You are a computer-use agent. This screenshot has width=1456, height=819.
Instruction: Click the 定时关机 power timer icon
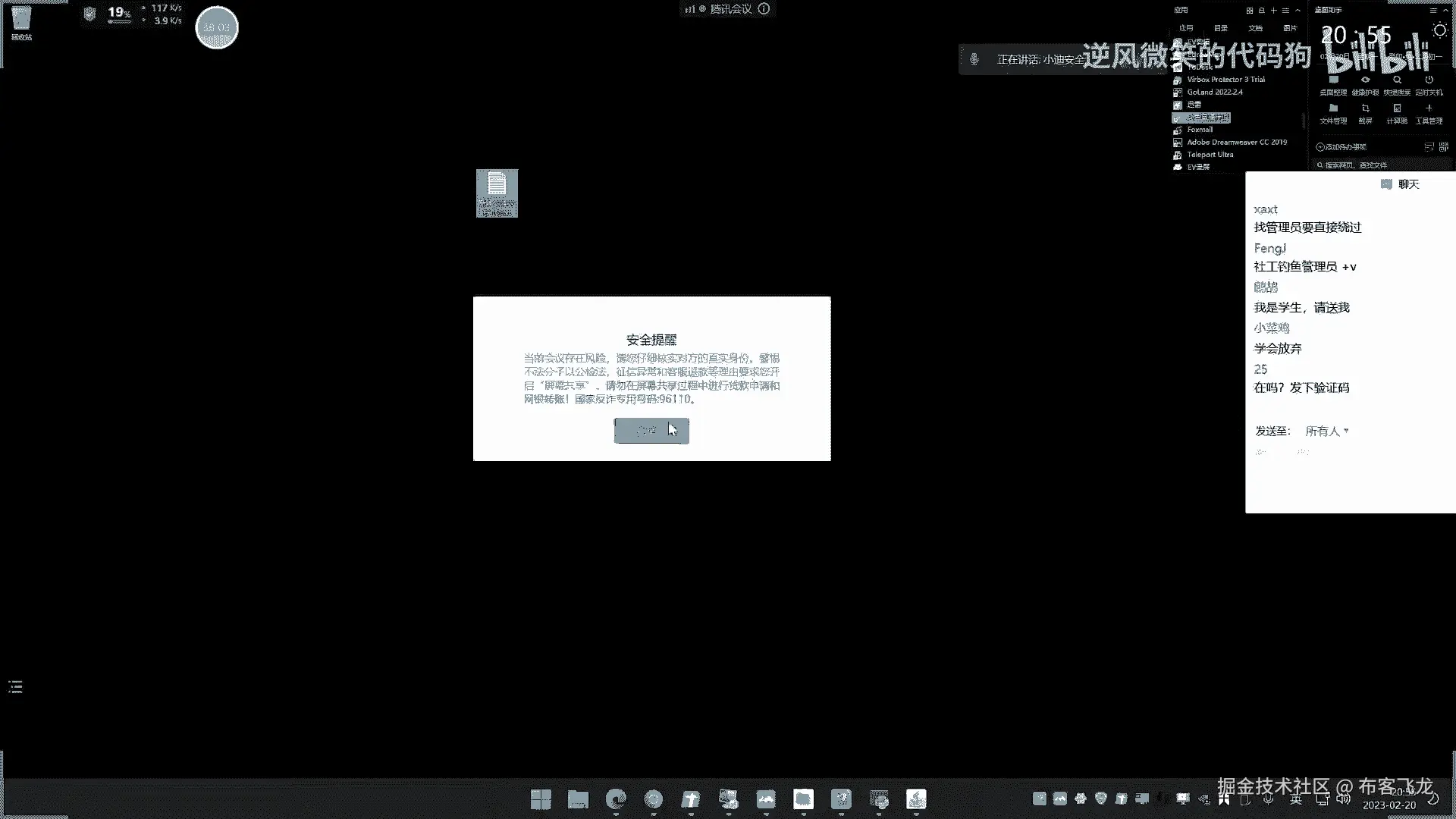(x=1429, y=80)
